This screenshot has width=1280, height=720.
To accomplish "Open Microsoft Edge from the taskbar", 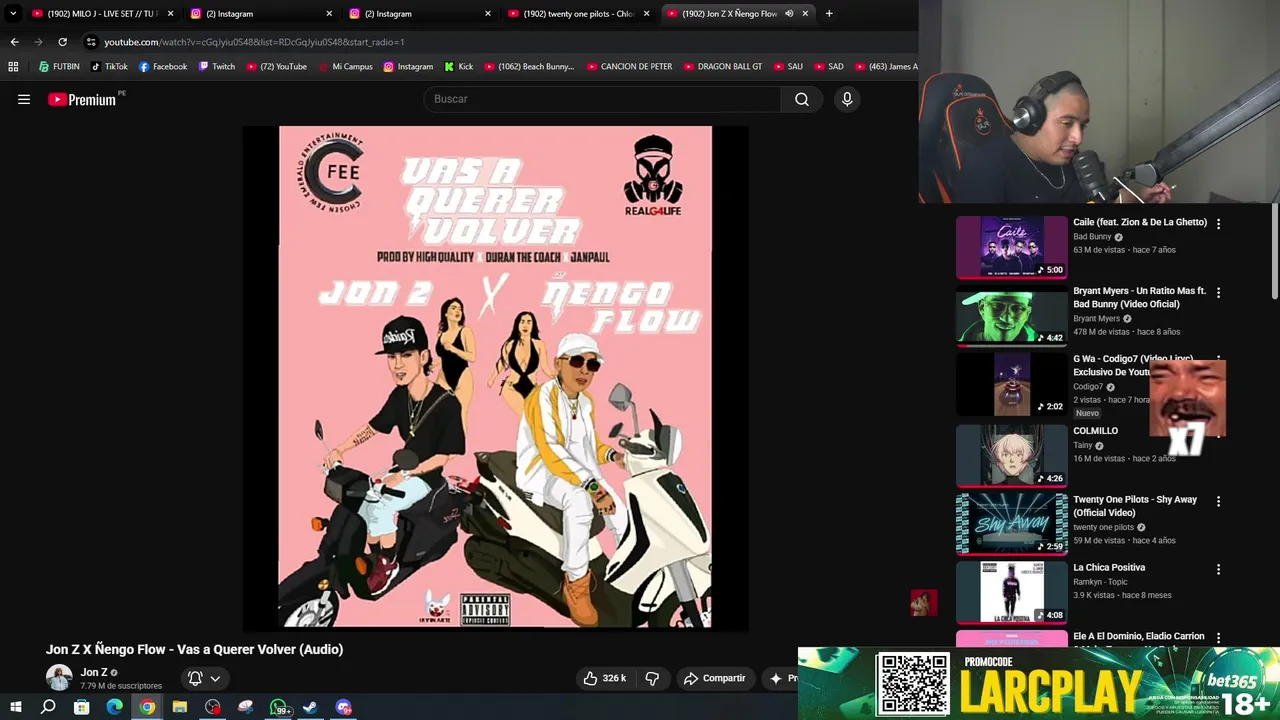I will (114, 707).
